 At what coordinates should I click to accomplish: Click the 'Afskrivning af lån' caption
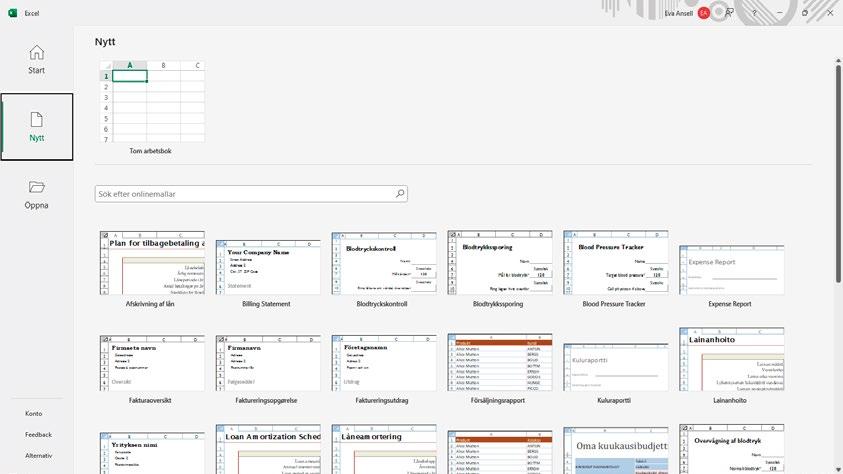pos(150,304)
